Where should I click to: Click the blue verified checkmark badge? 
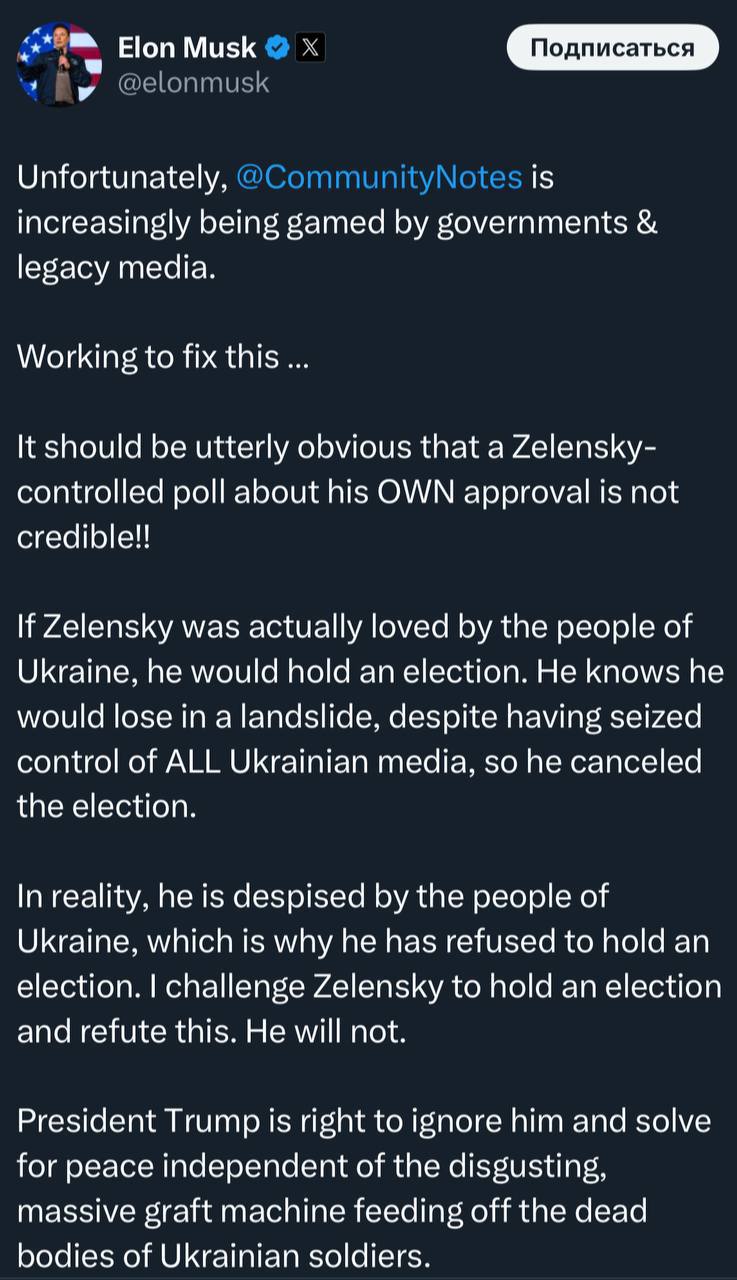coord(278,47)
